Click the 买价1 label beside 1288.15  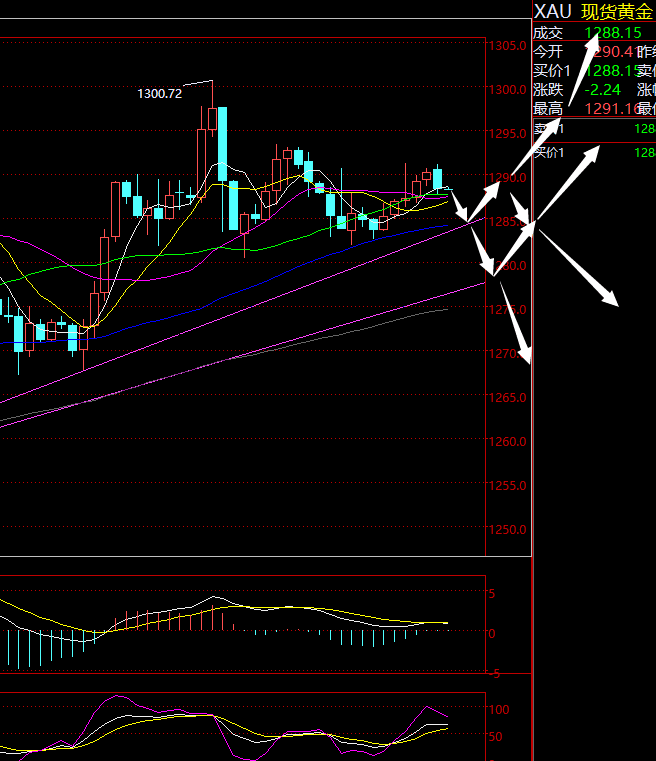pos(552,71)
